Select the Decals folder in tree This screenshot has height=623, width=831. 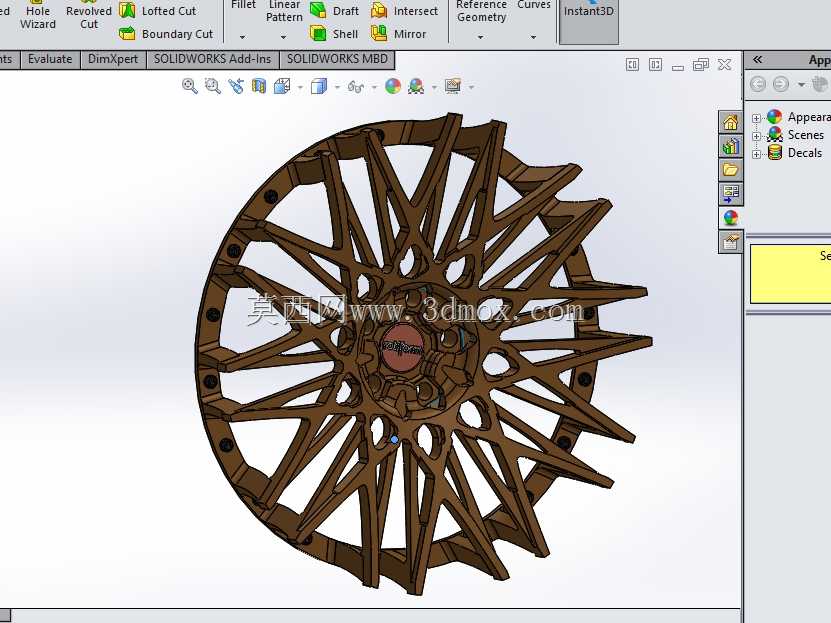[x=794, y=153]
